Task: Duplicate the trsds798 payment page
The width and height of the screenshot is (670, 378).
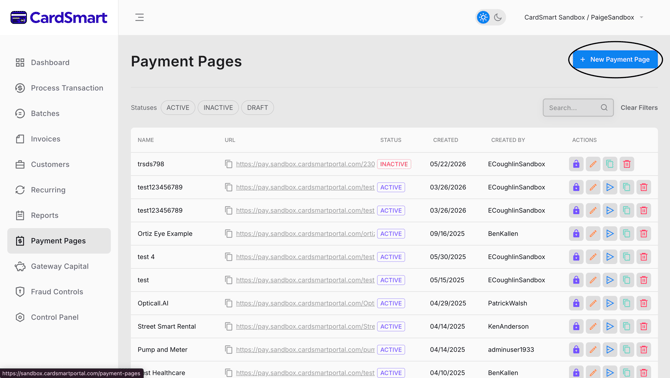Action: [610, 164]
